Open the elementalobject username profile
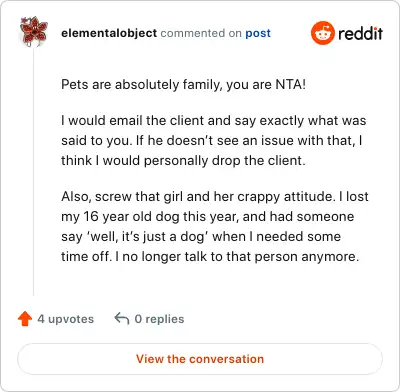This screenshot has height=392, width=400. click(x=109, y=33)
